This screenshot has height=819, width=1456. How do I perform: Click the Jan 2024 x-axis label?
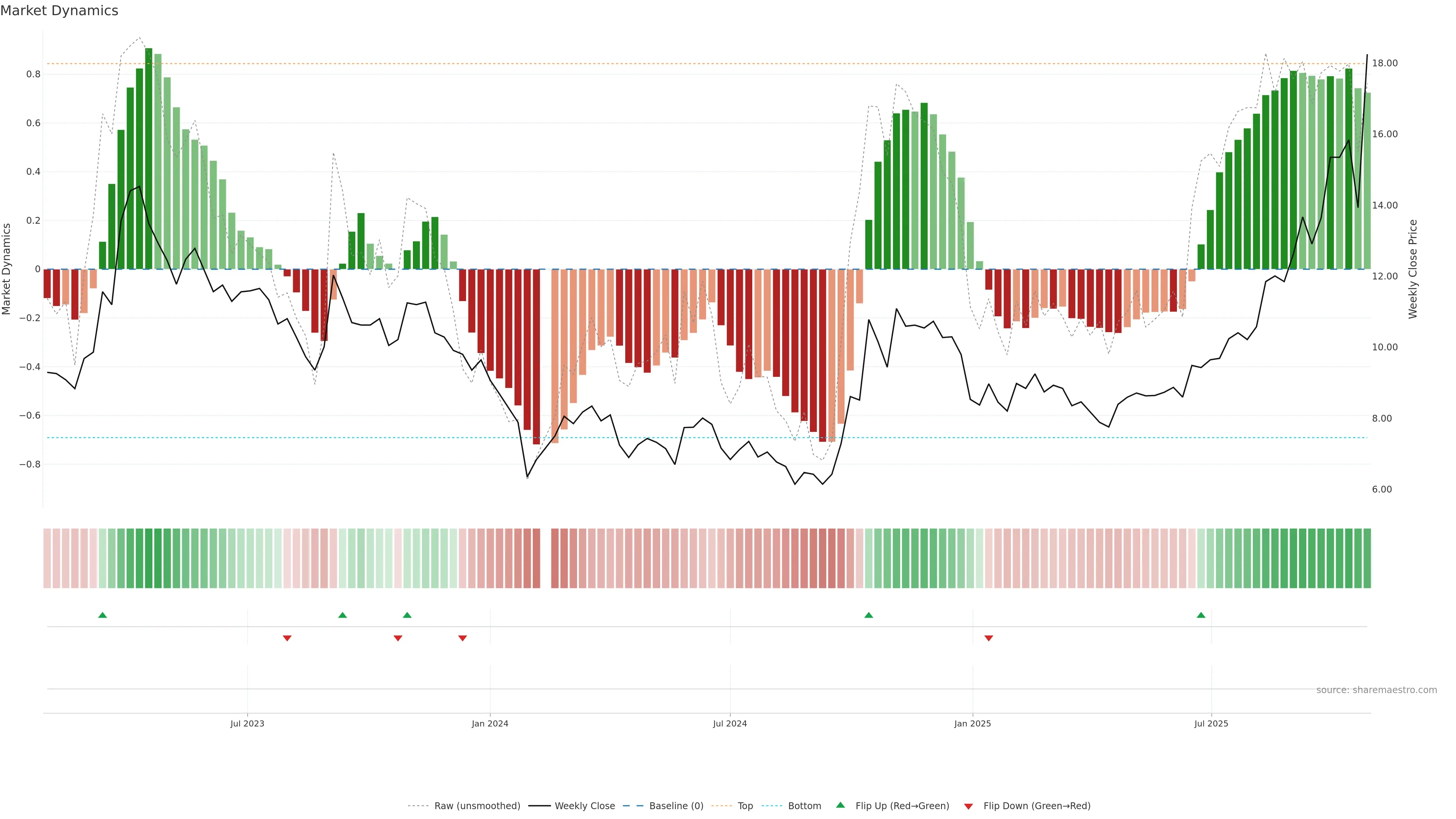(x=490, y=723)
